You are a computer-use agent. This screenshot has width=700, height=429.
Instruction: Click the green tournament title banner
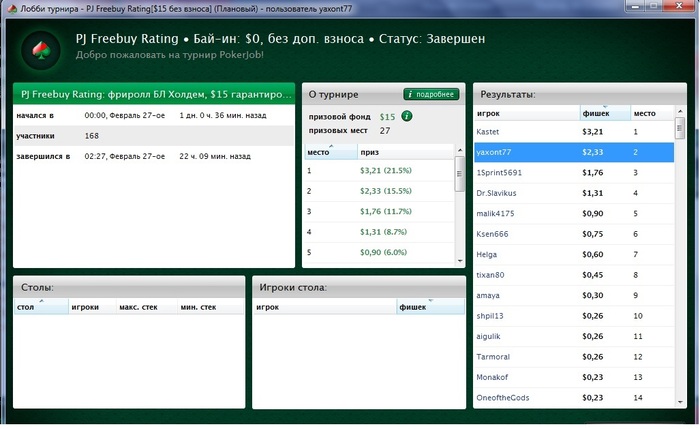click(x=154, y=94)
